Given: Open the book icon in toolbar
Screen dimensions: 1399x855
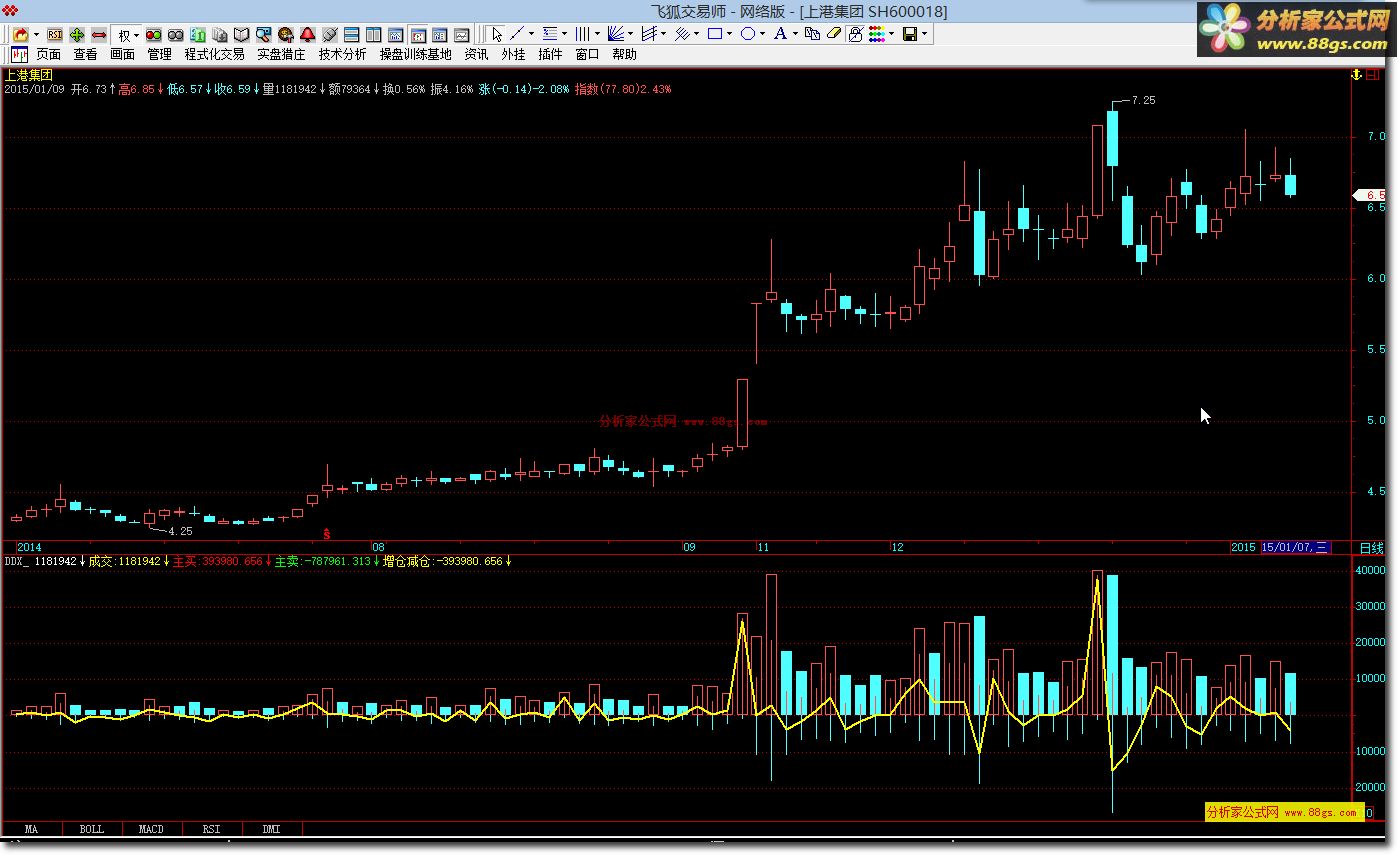Looking at the screenshot, I should [x=241, y=34].
